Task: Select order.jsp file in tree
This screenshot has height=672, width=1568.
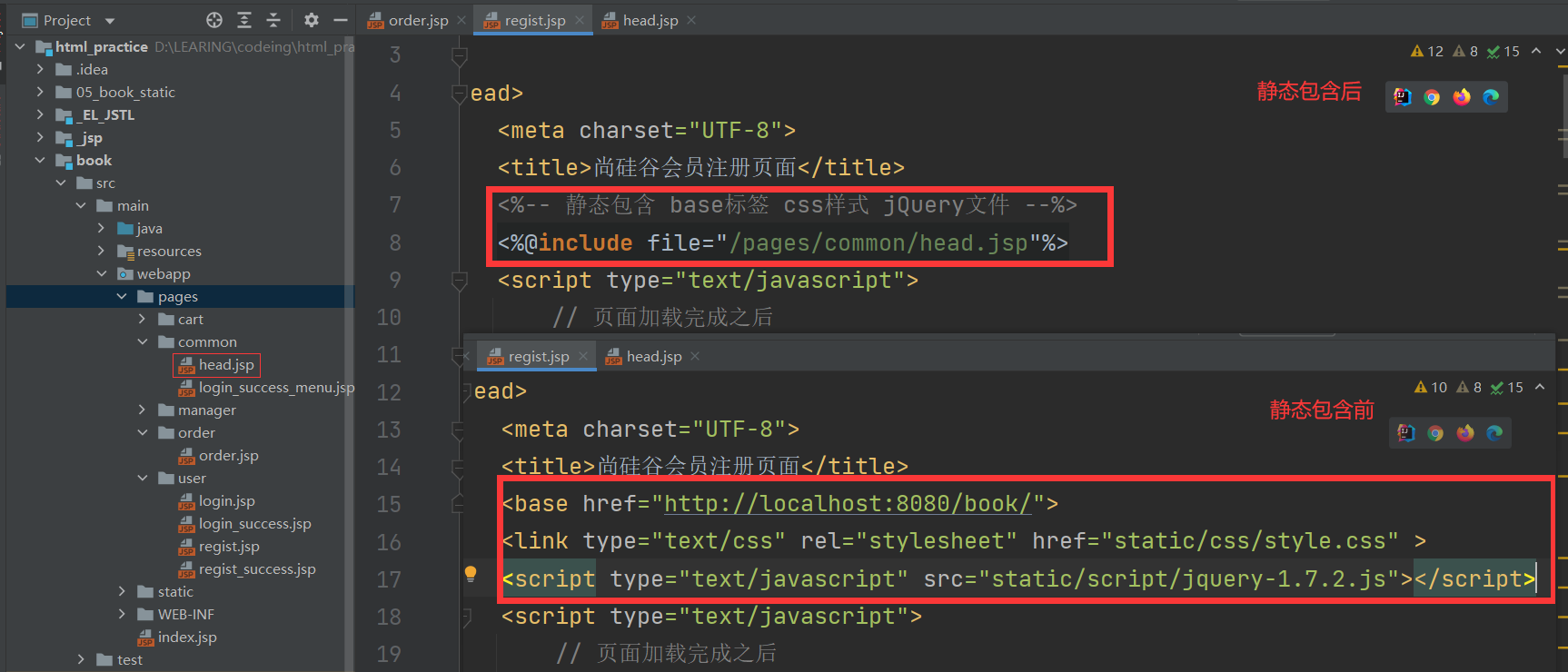Action: pyautogui.click(x=219, y=456)
